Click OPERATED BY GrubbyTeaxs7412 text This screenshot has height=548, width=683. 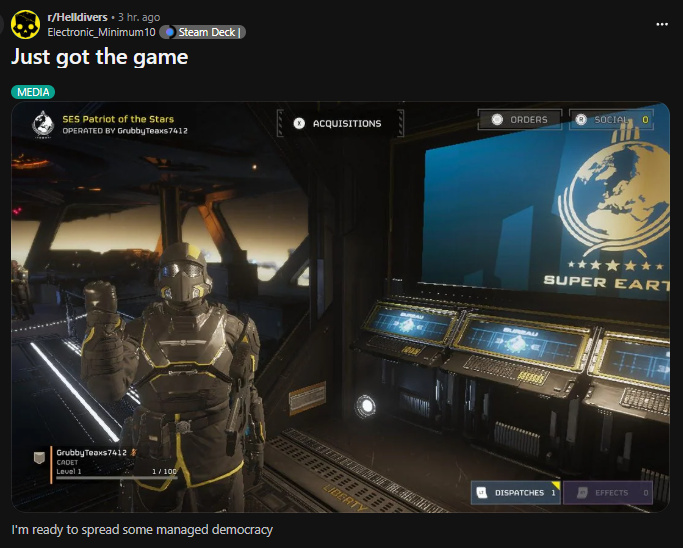click(125, 131)
